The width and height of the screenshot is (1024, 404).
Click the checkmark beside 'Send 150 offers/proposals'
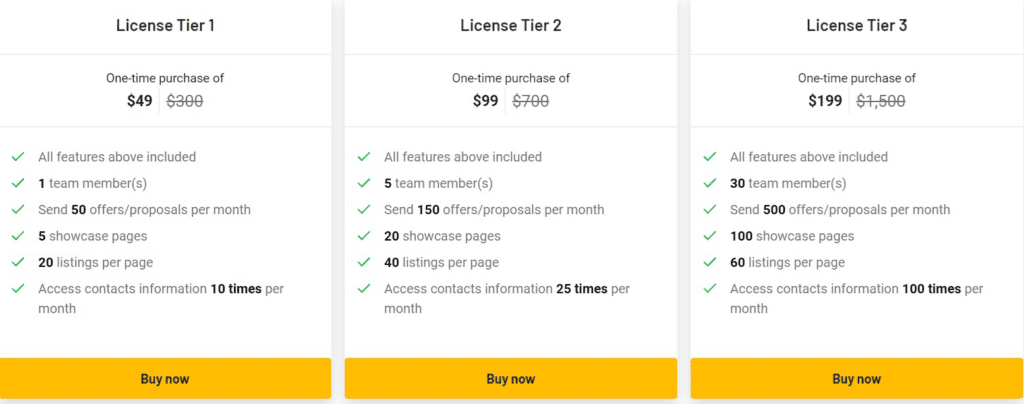(x=364, y=210)
